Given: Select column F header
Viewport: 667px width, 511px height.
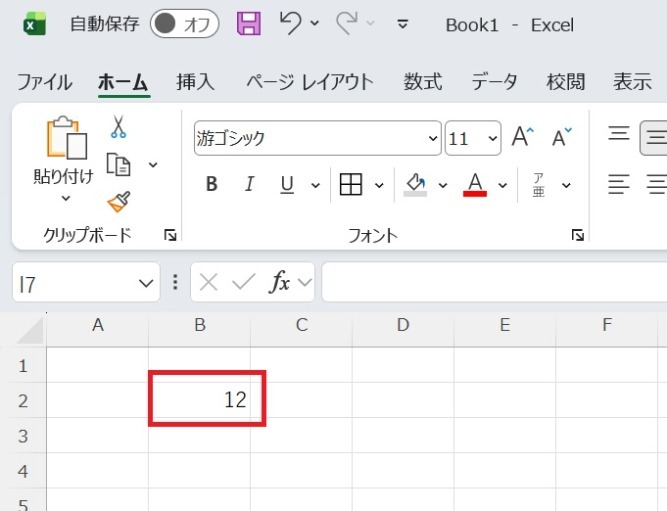Looking at the screenshot, I should [607, 325].
